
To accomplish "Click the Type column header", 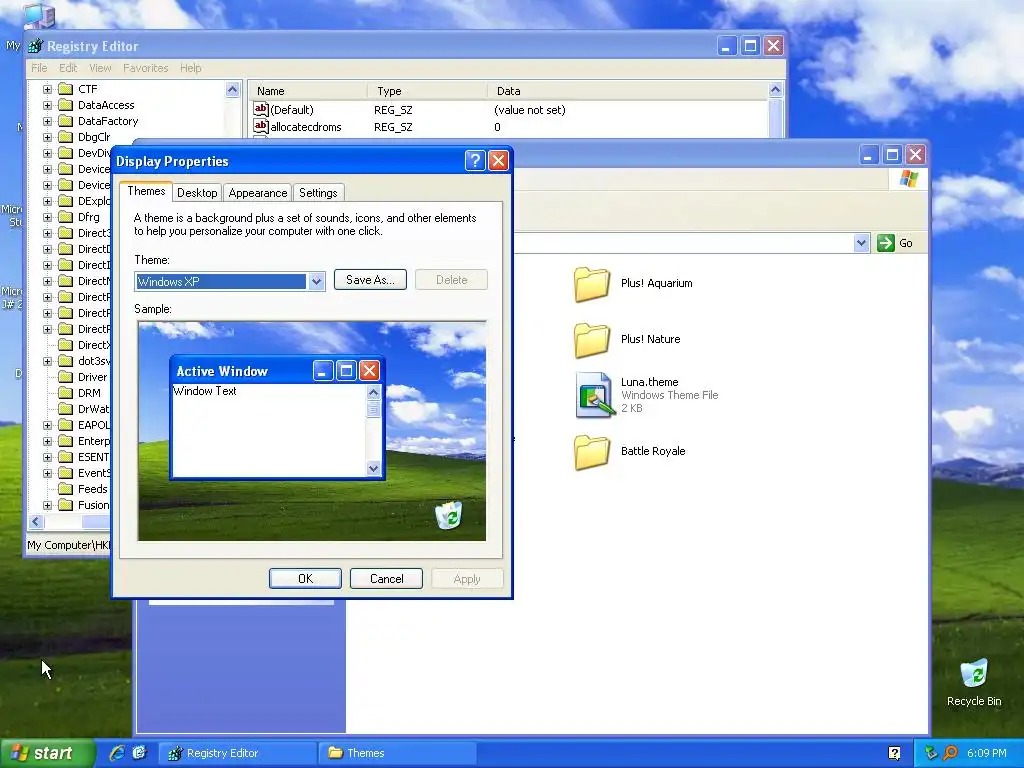I will tap(426, 91).
